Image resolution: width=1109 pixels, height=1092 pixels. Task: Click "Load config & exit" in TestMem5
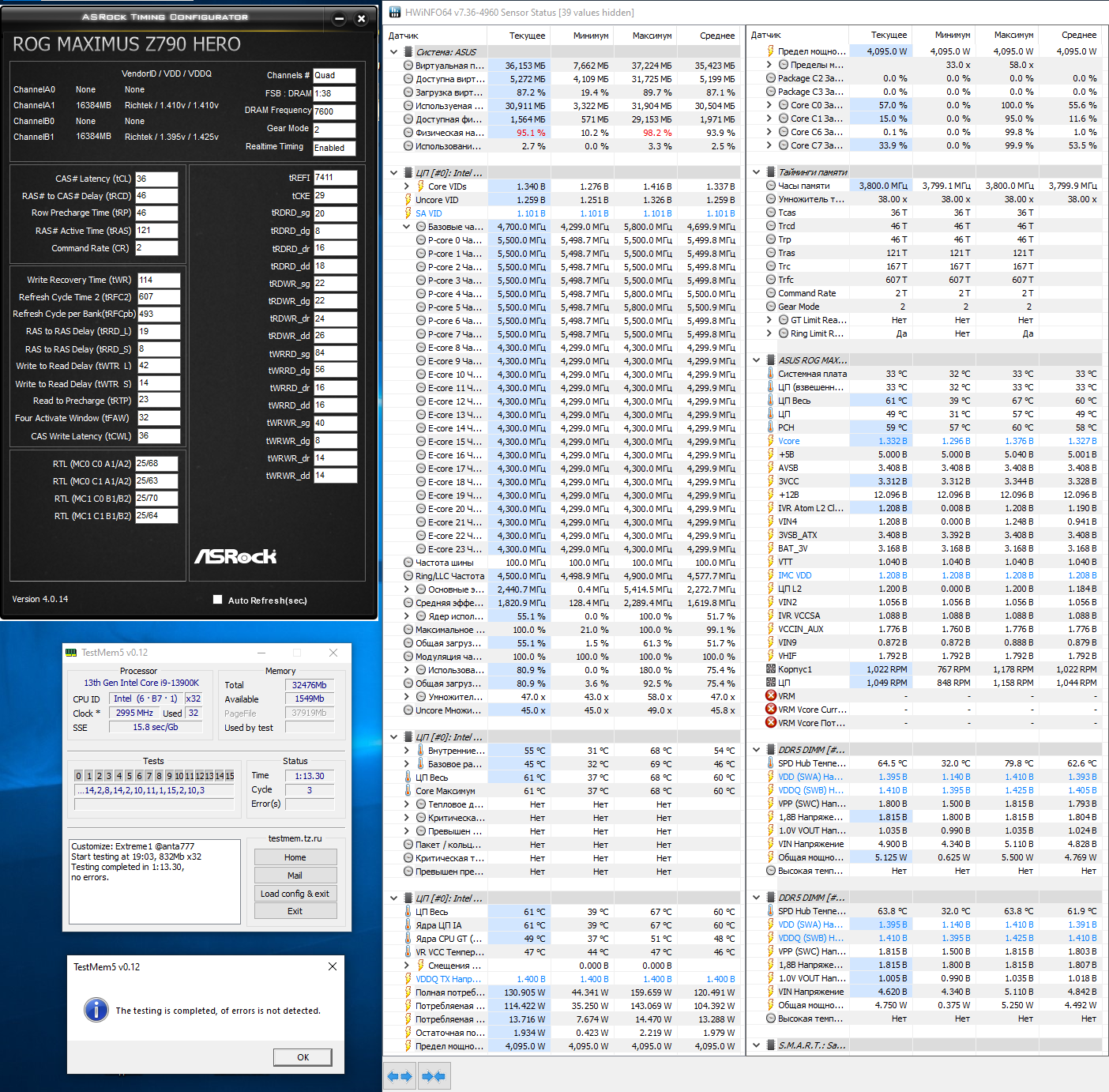click(295, 894)
